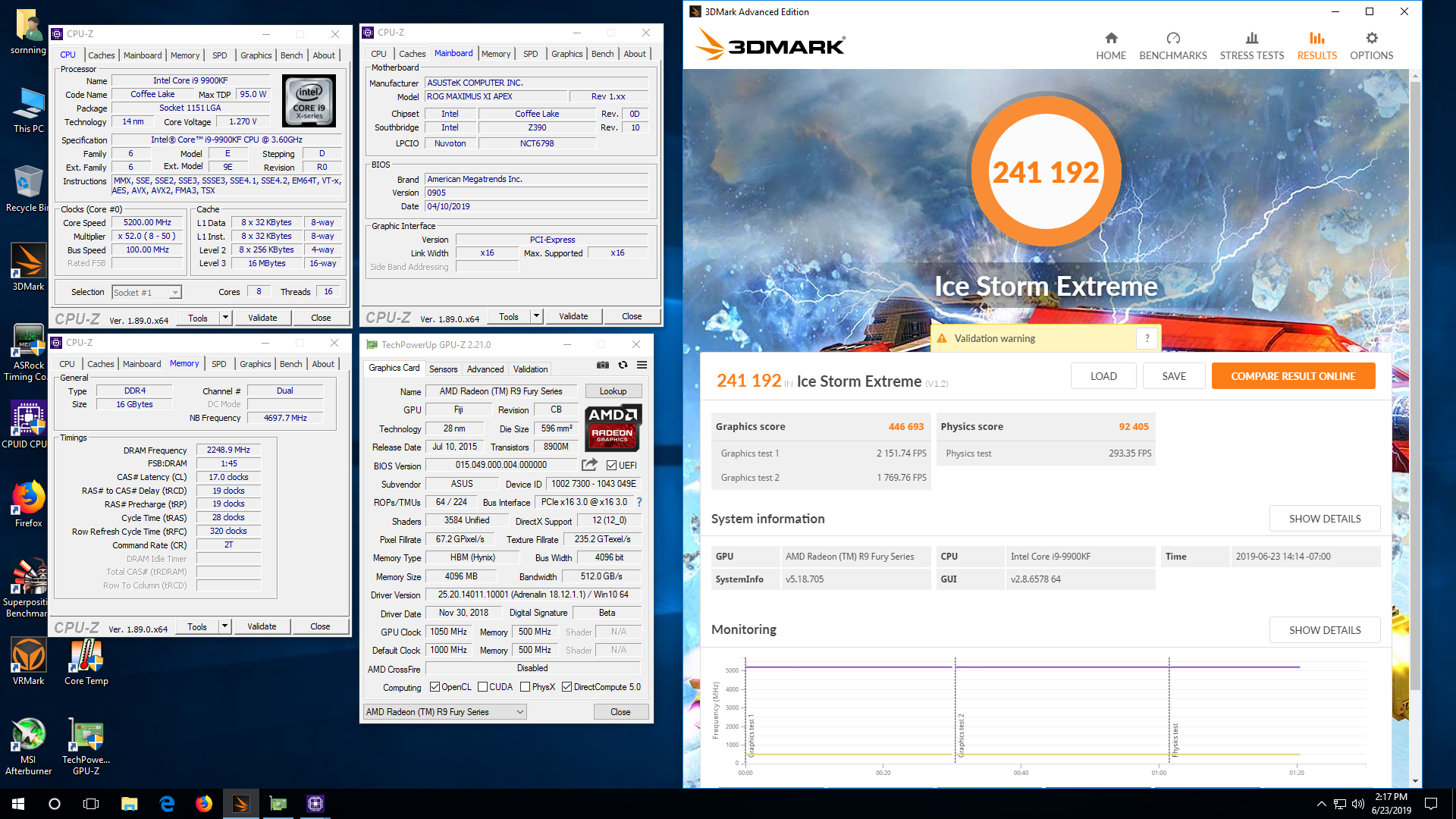Open the Recycle Bin desktop icon
1456x819 pixels.
pyautogui.click(x=28, y=188)
